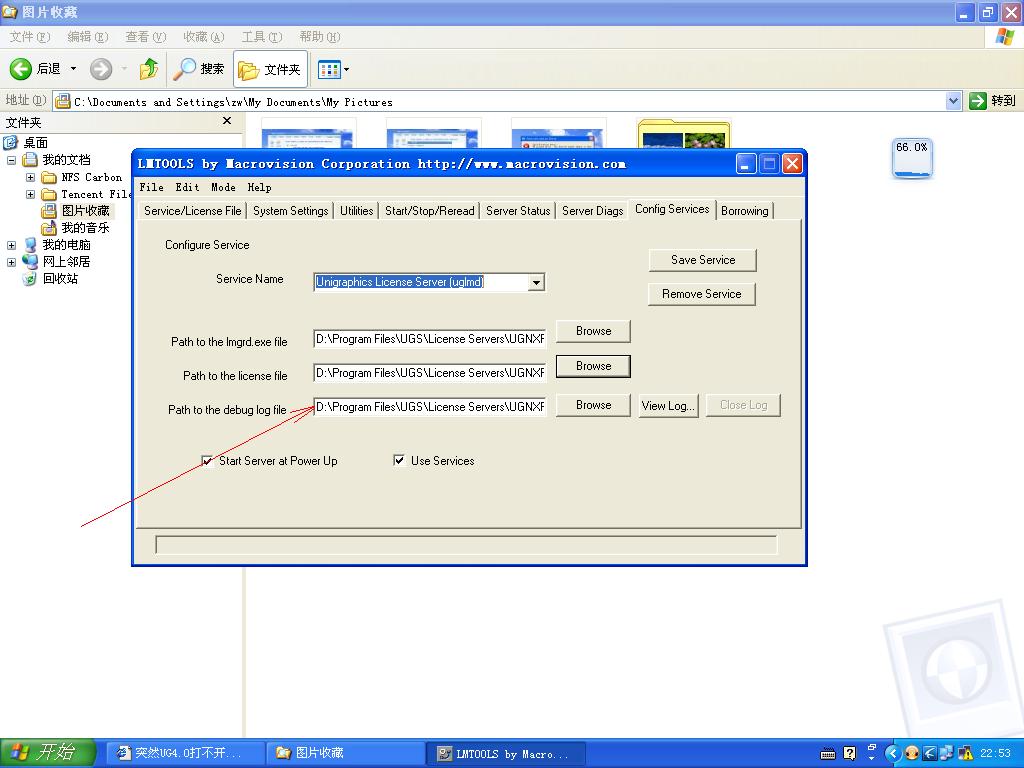Browse for the lmgrd.exe file
Viewport: 1024px width, 768px height.
(593, 331)
